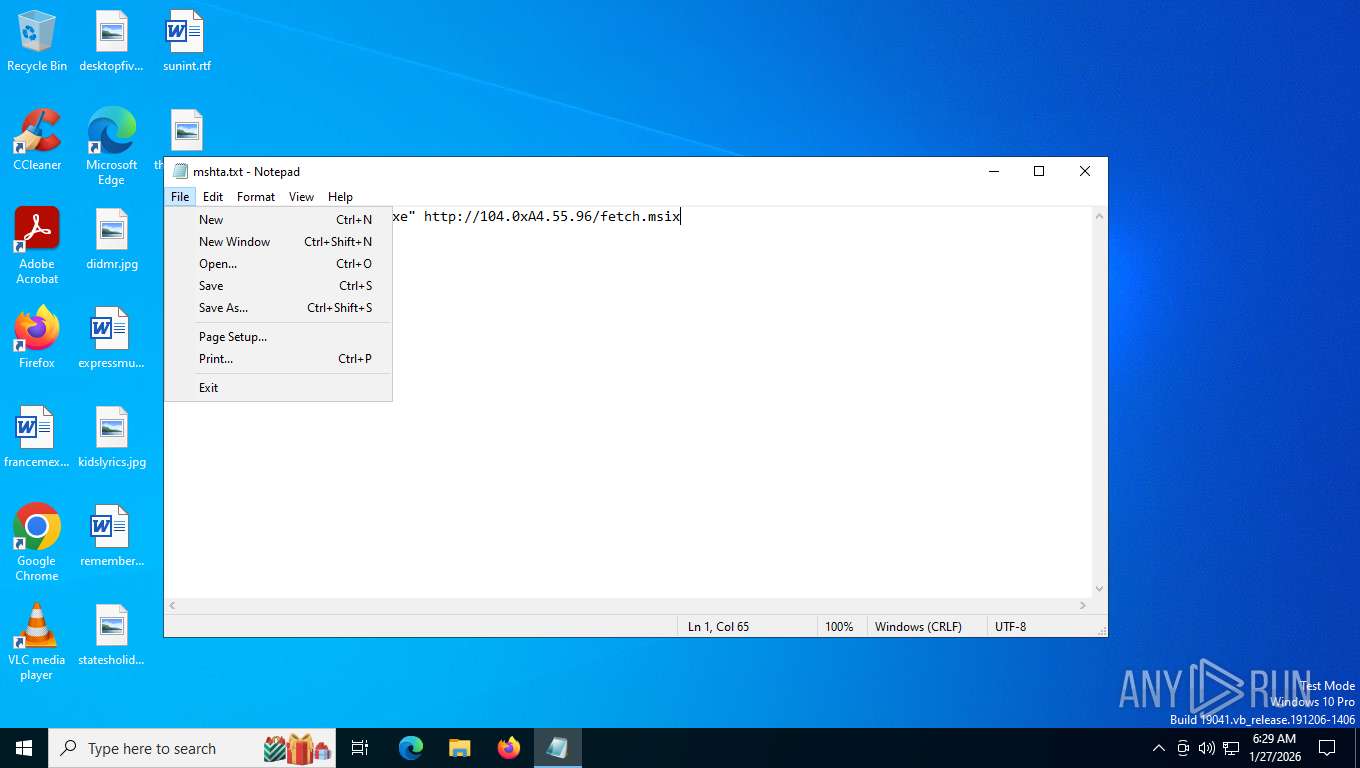Screen dimensions: 1360x768
Task: Choose New Window in the File menu
Action: (279, 242)
